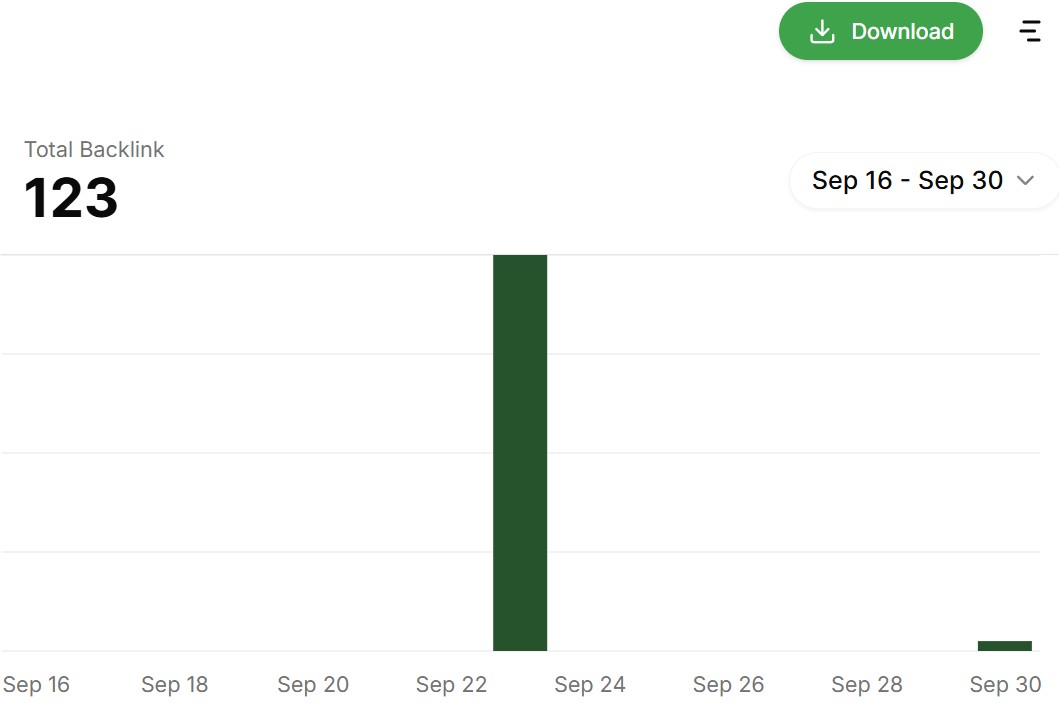
Task: Click the chart's bottom baseline axis line
Action: (250, 651)
